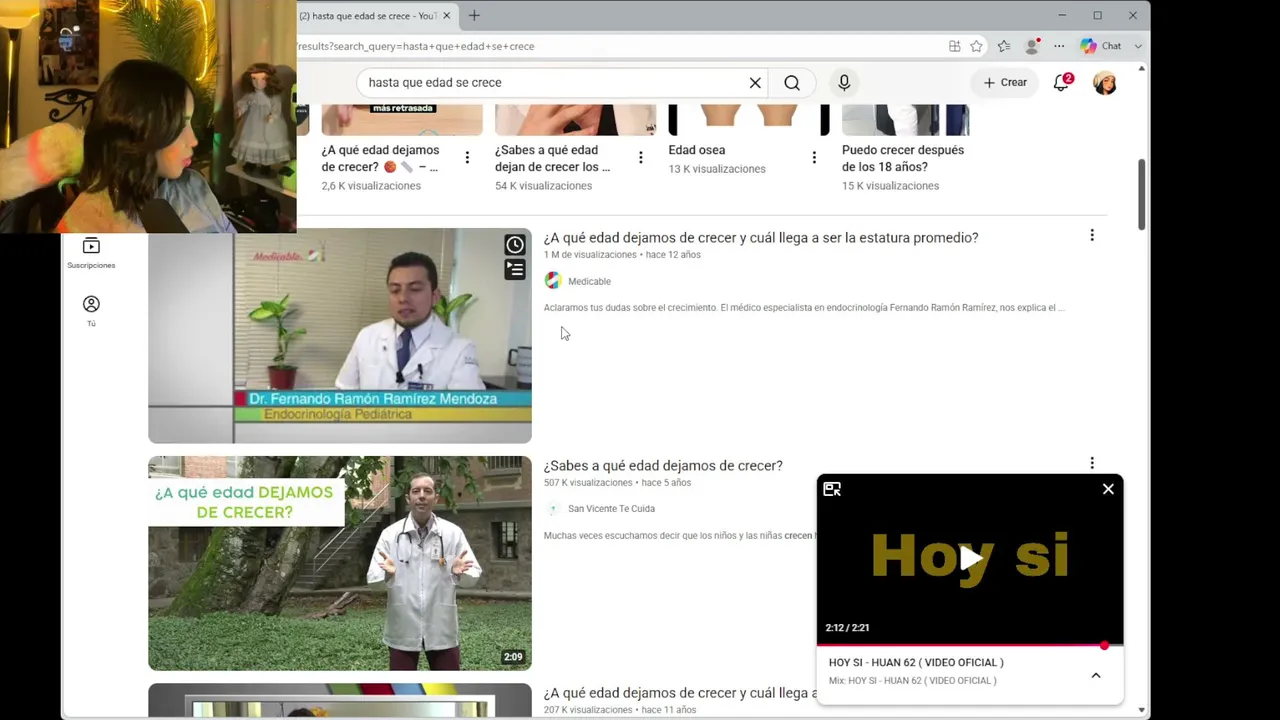Clear the YouTube search box text

pyautogui.click(x=755, y=83)
